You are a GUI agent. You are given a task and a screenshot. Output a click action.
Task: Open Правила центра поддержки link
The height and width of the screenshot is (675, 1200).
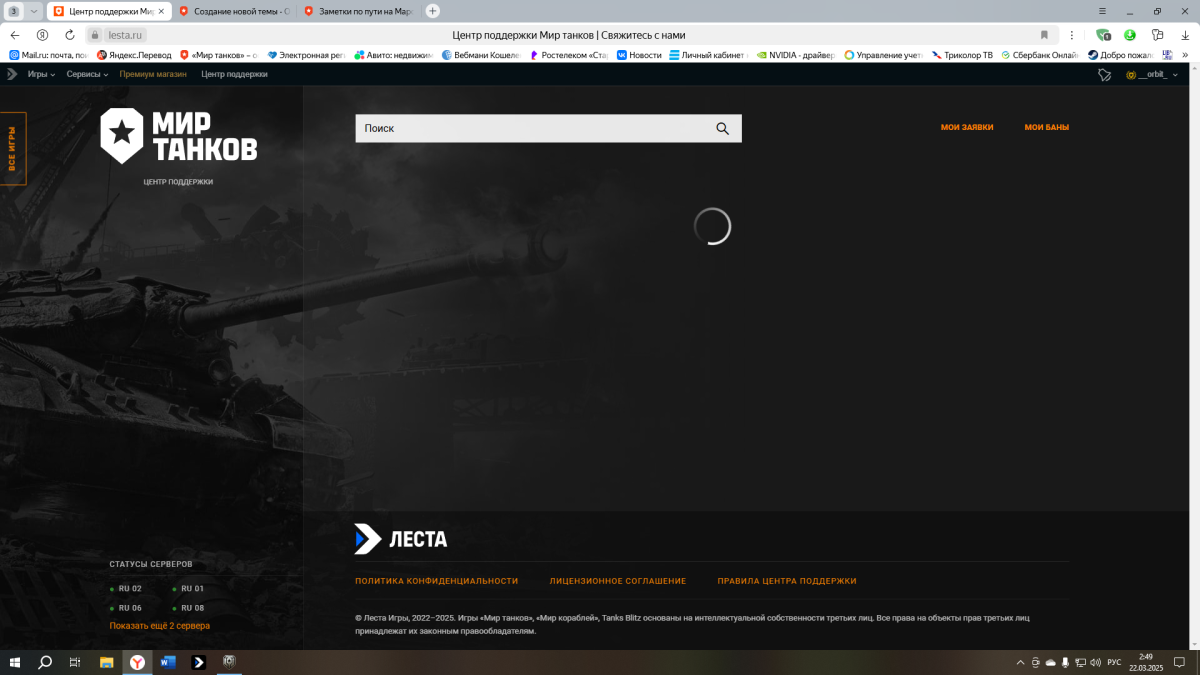[x=787, y=581]
